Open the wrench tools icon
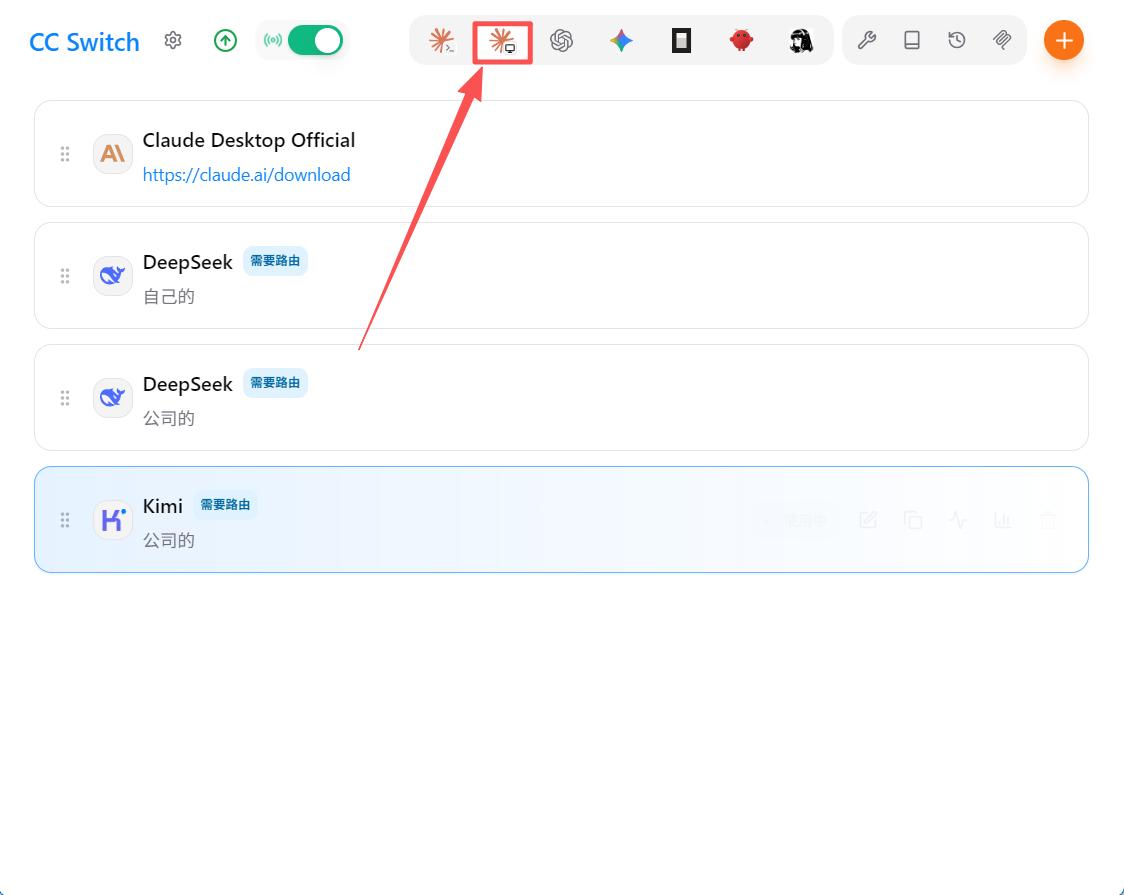The width and height of the screenshot is (1124, 895). [867, 40]
